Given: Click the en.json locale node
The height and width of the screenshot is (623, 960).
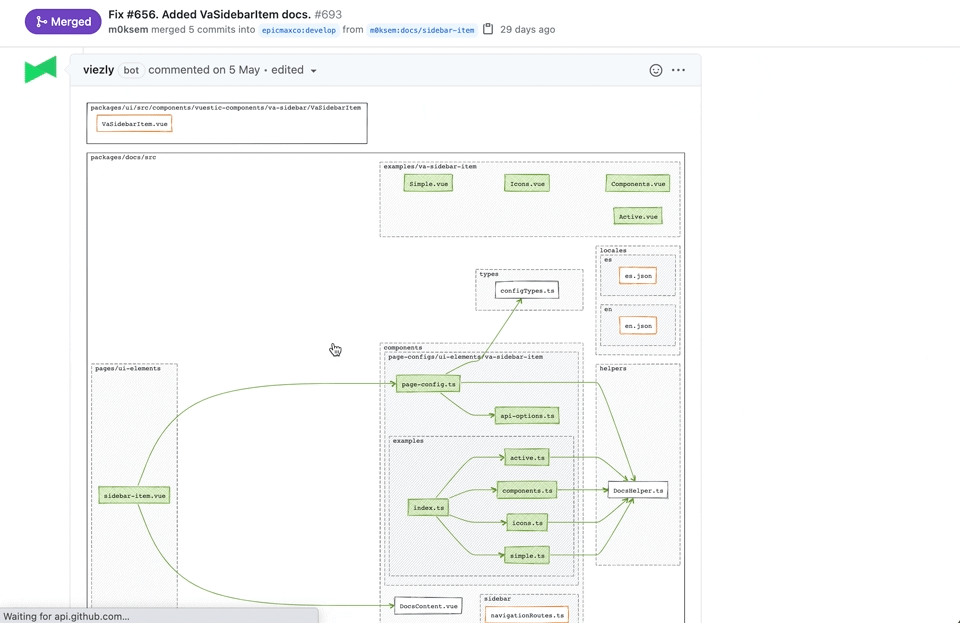Looking at the screenshot, I should pyautogui.click(x=638, y=326).
